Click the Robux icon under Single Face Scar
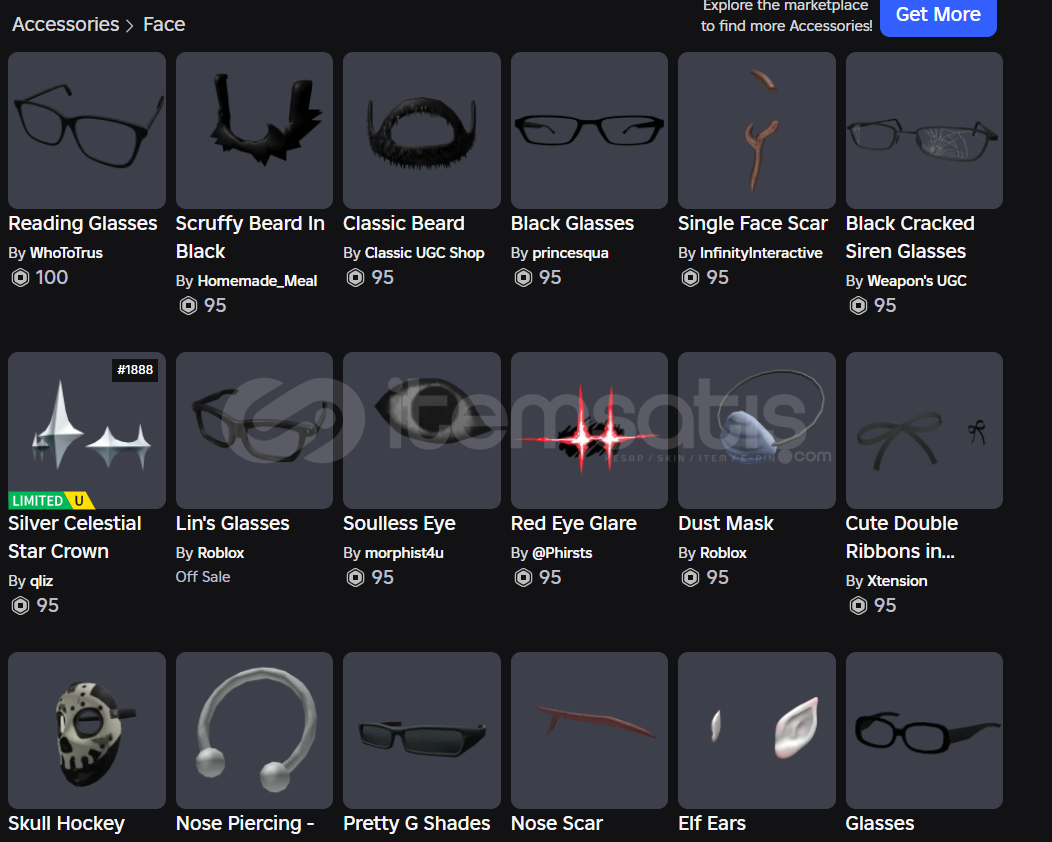Image resolution: width=1052 pixels, height=842 pixels. 690,278
